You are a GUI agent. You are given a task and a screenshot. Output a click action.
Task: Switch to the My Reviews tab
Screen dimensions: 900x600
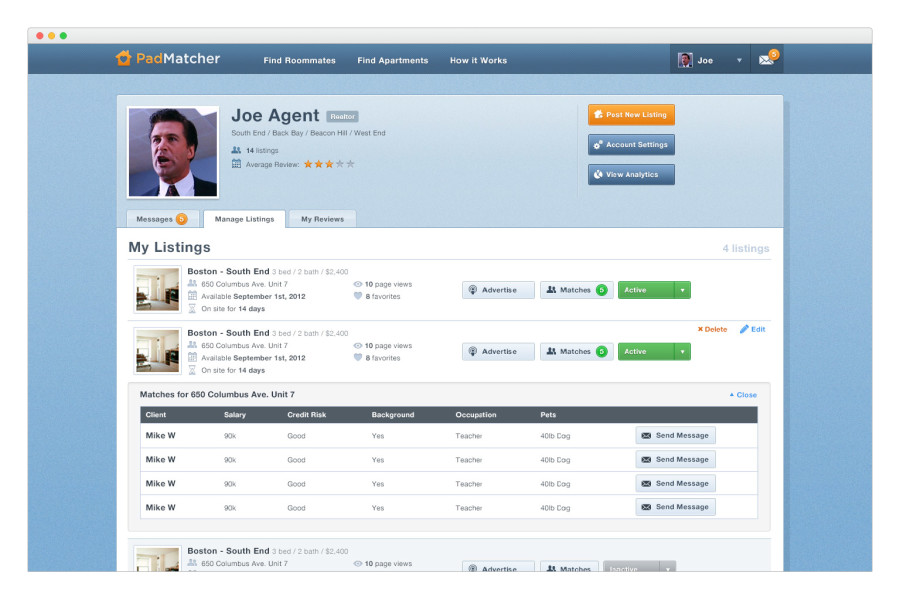coord(323,219)
